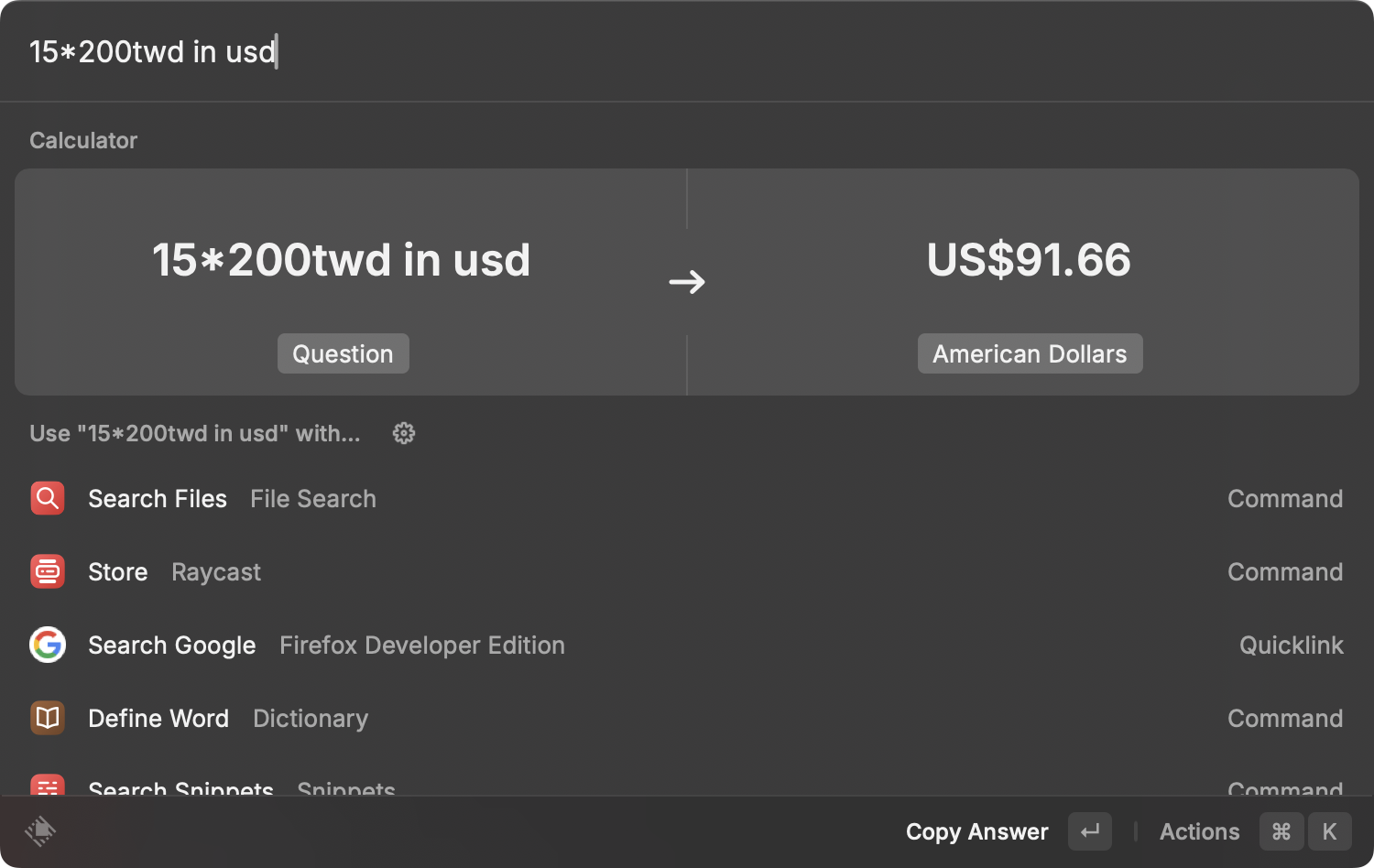Click the Define Word dictionary book icon
The width and height of the screenshot is (1374, 868).
point(48,718)
